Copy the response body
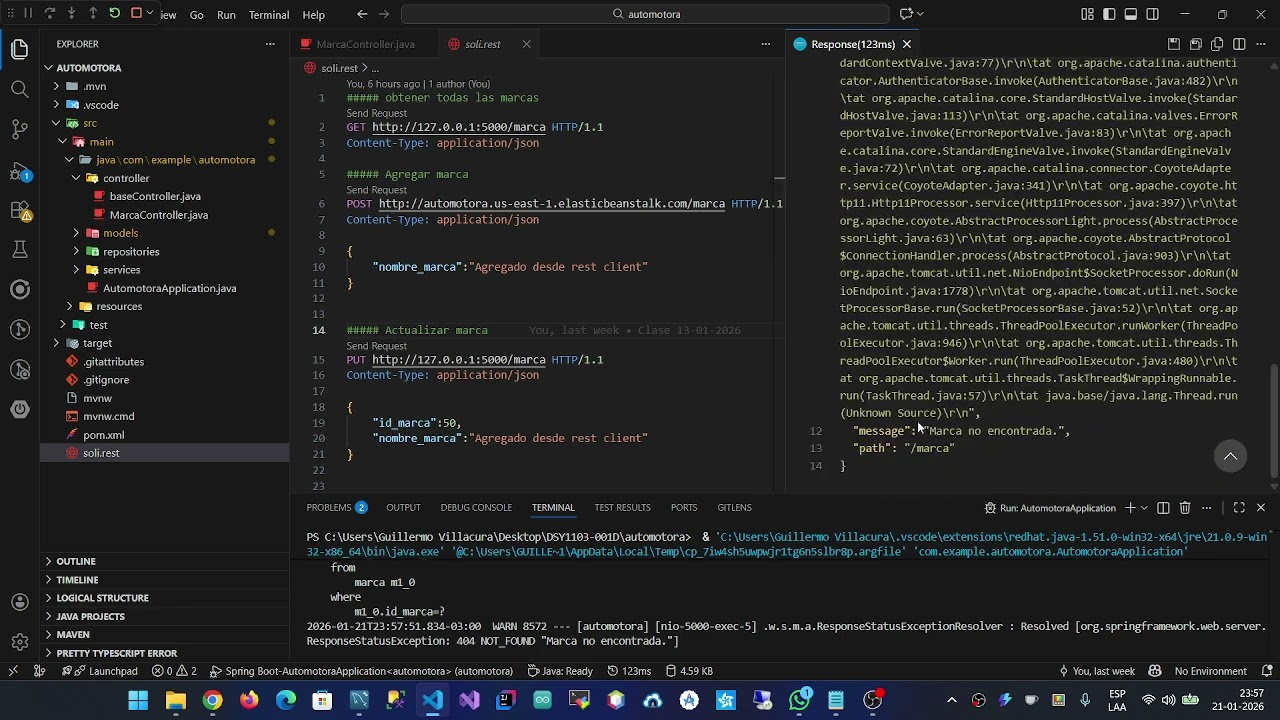 [x=1217, y=44]
